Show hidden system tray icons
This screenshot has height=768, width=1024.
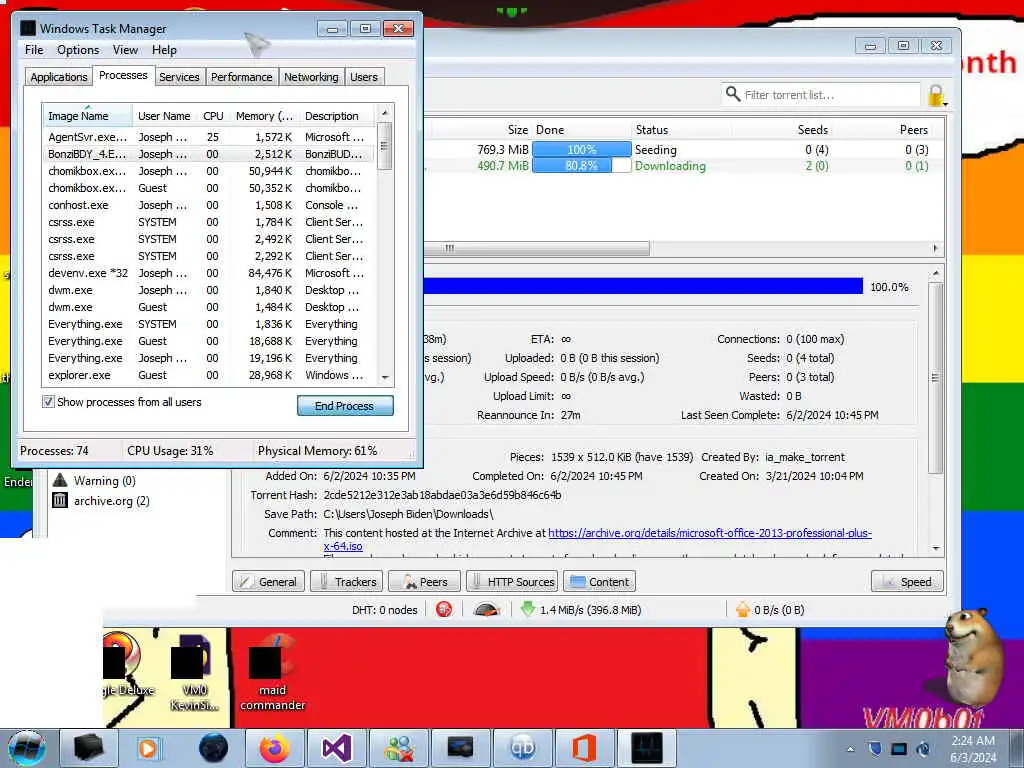click(850, 749)
